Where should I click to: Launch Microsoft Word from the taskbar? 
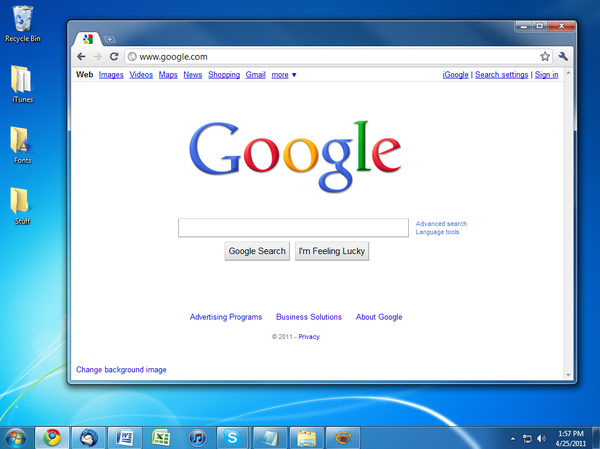125,438
